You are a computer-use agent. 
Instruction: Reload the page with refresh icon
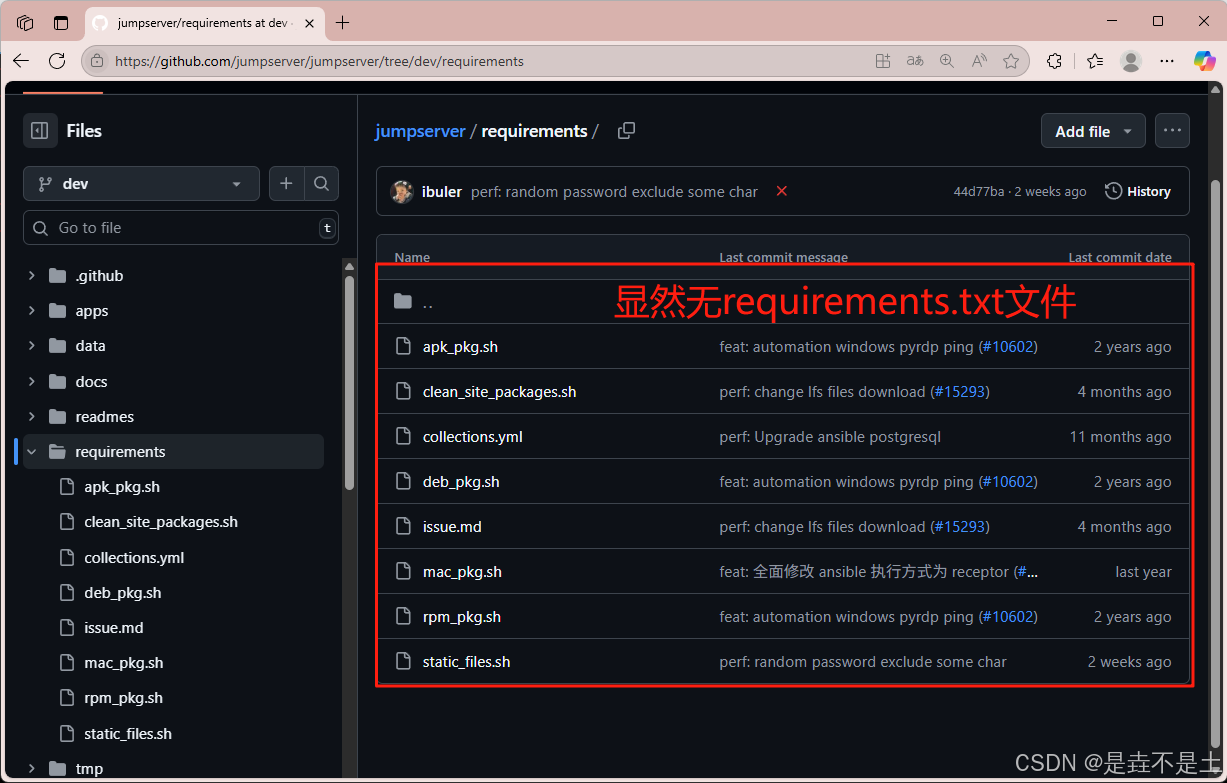pos(57,61)
